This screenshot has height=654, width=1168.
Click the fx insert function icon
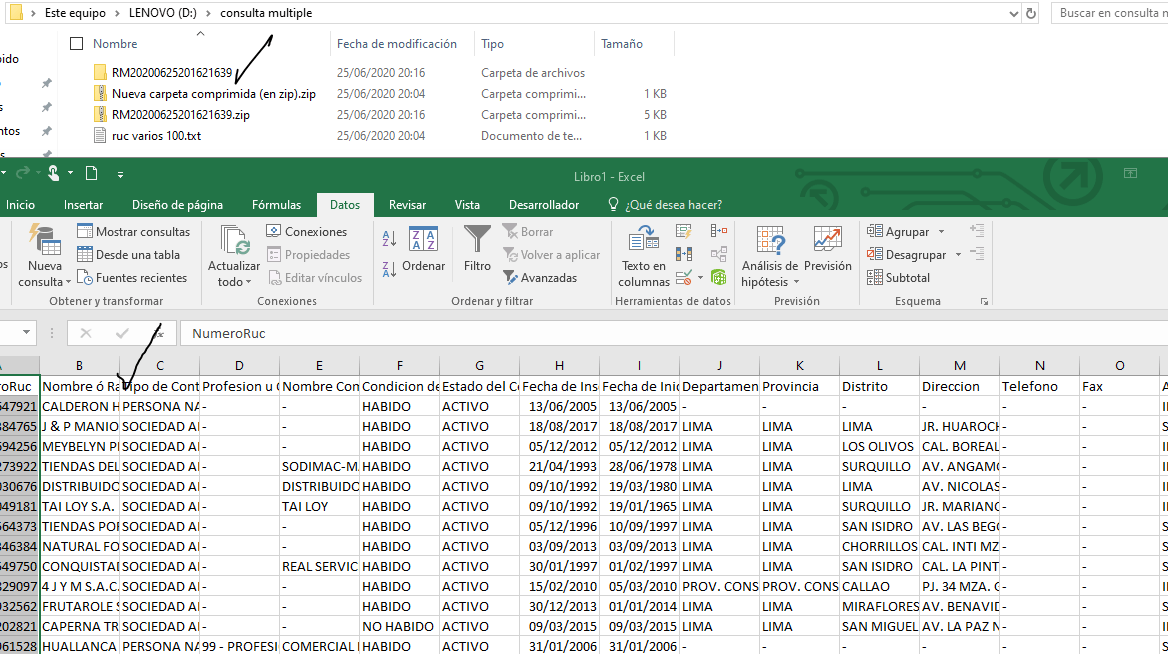tap(158, 334)
